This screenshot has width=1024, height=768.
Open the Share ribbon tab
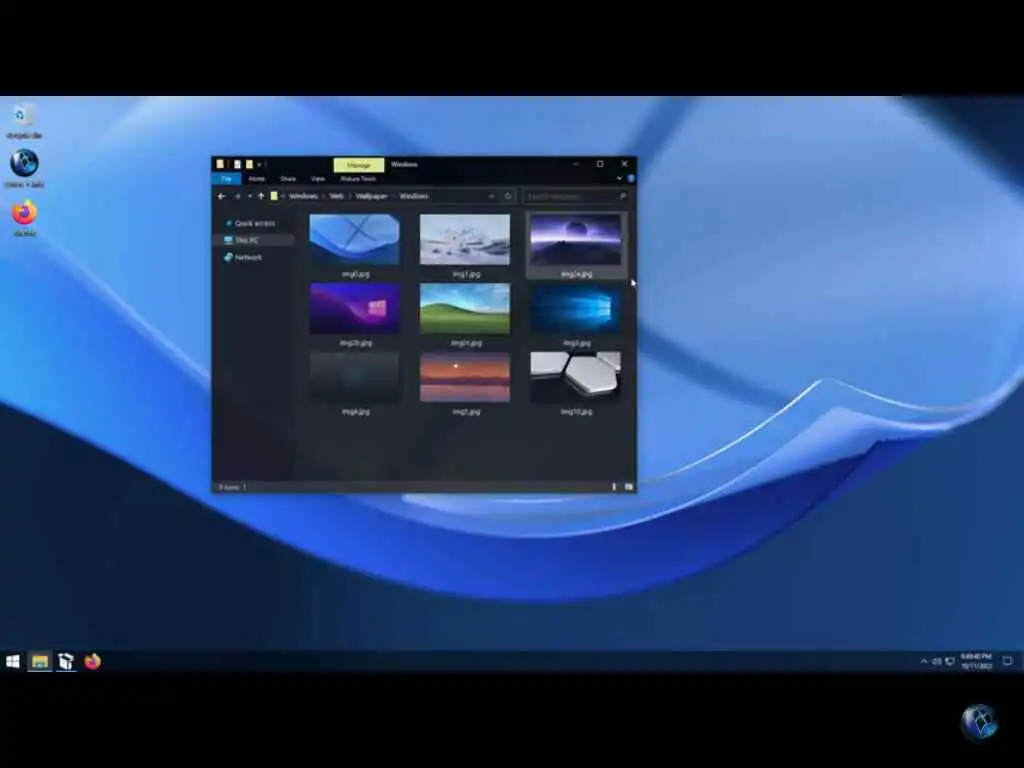click(288, 178)
